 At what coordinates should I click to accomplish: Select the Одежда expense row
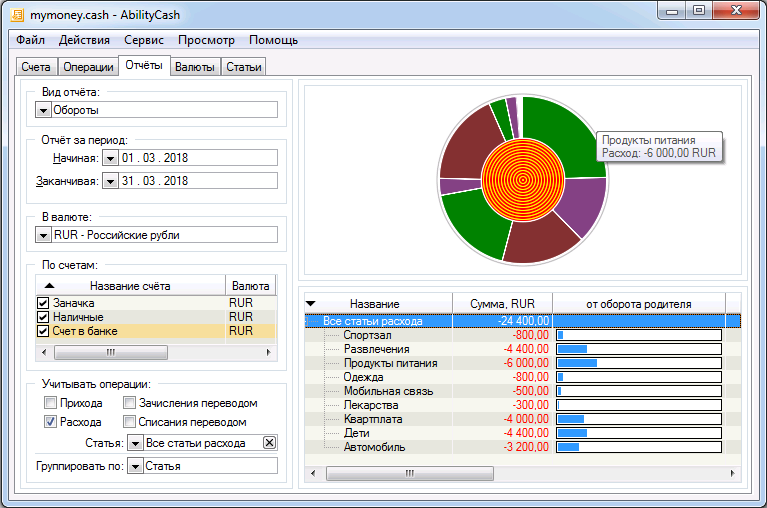[x=522, y=377]
